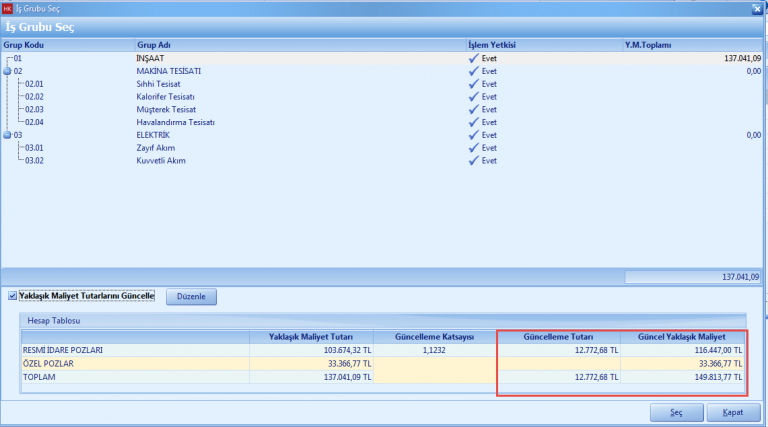This screenshot has width=768, height=427.
Task: Toggle Kuvvetli Akım permission checkmark icon
Action: point(474,160)
